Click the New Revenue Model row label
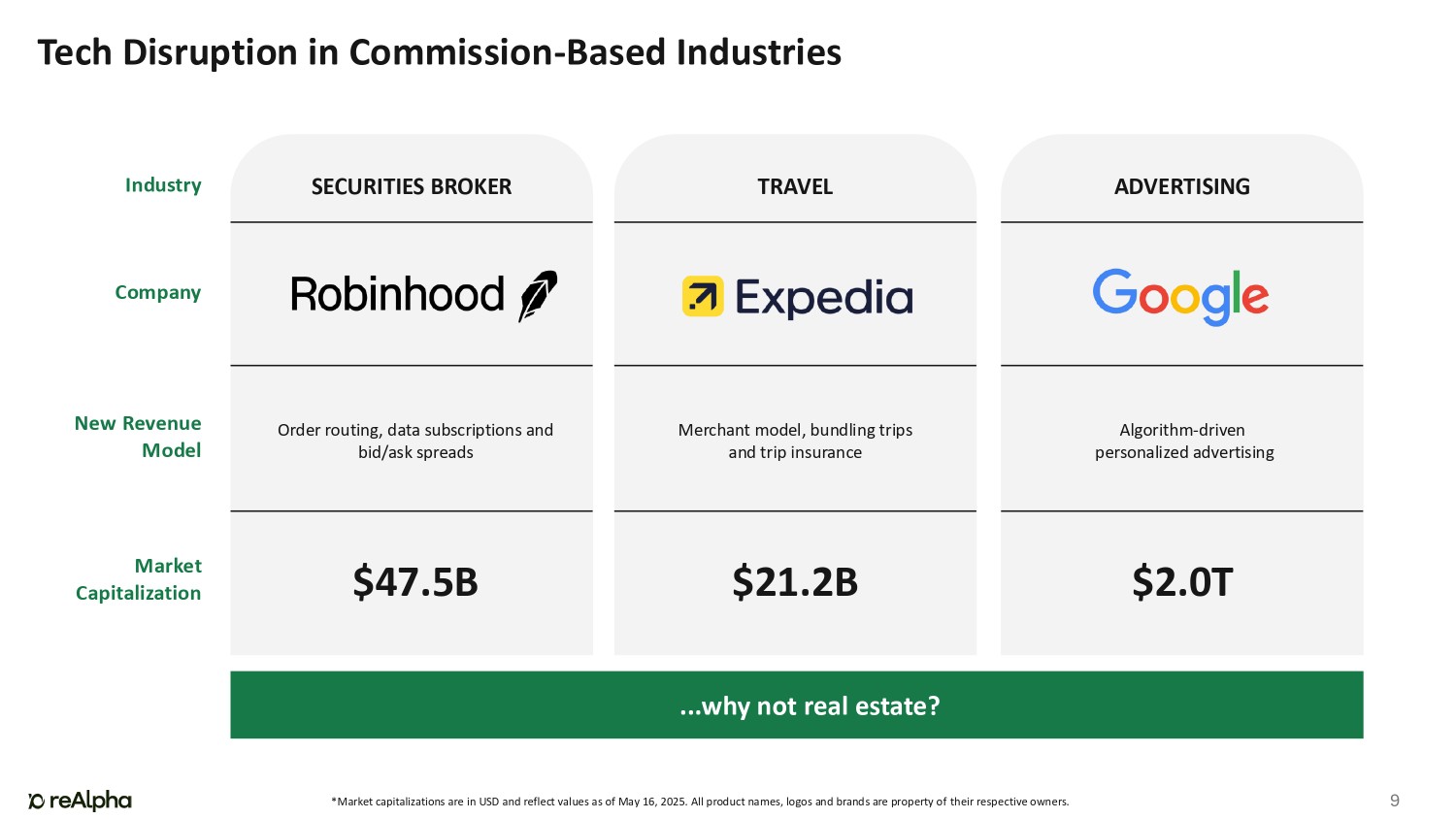This screenshot has width=1456, height=819. click(138, 437)
